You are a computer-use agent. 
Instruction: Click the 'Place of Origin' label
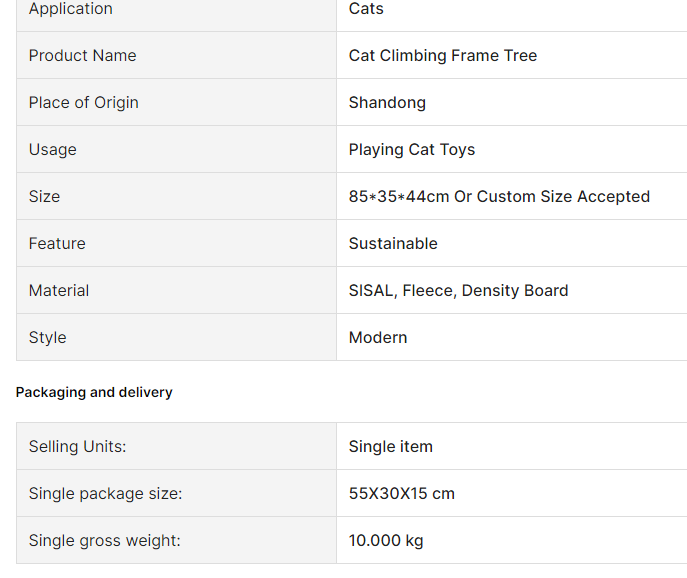pos(84,103)
